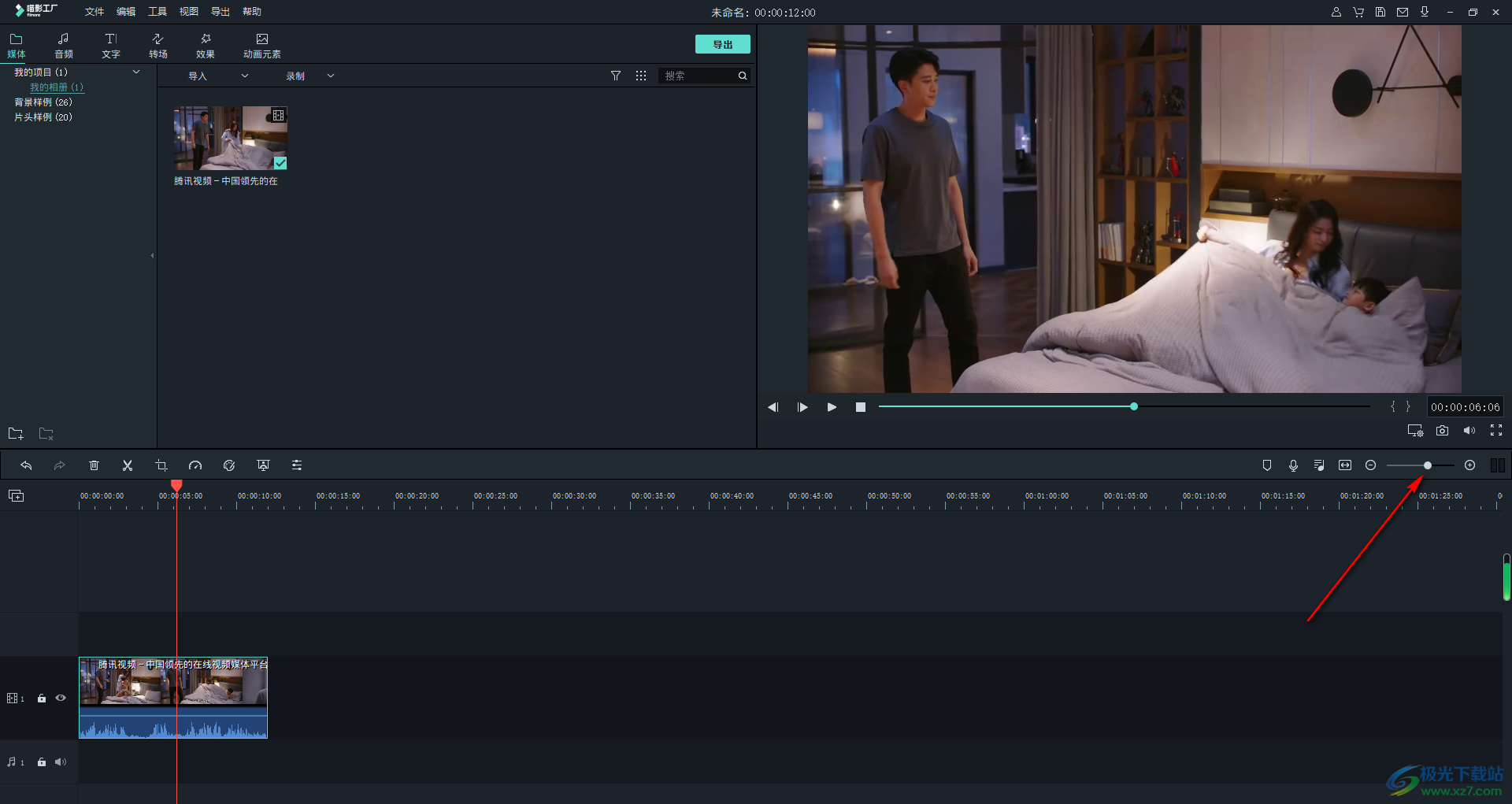This screenshot has width=1512, height=804.
Task: Open the mail message icon
Action: [x=1403, y=12]
